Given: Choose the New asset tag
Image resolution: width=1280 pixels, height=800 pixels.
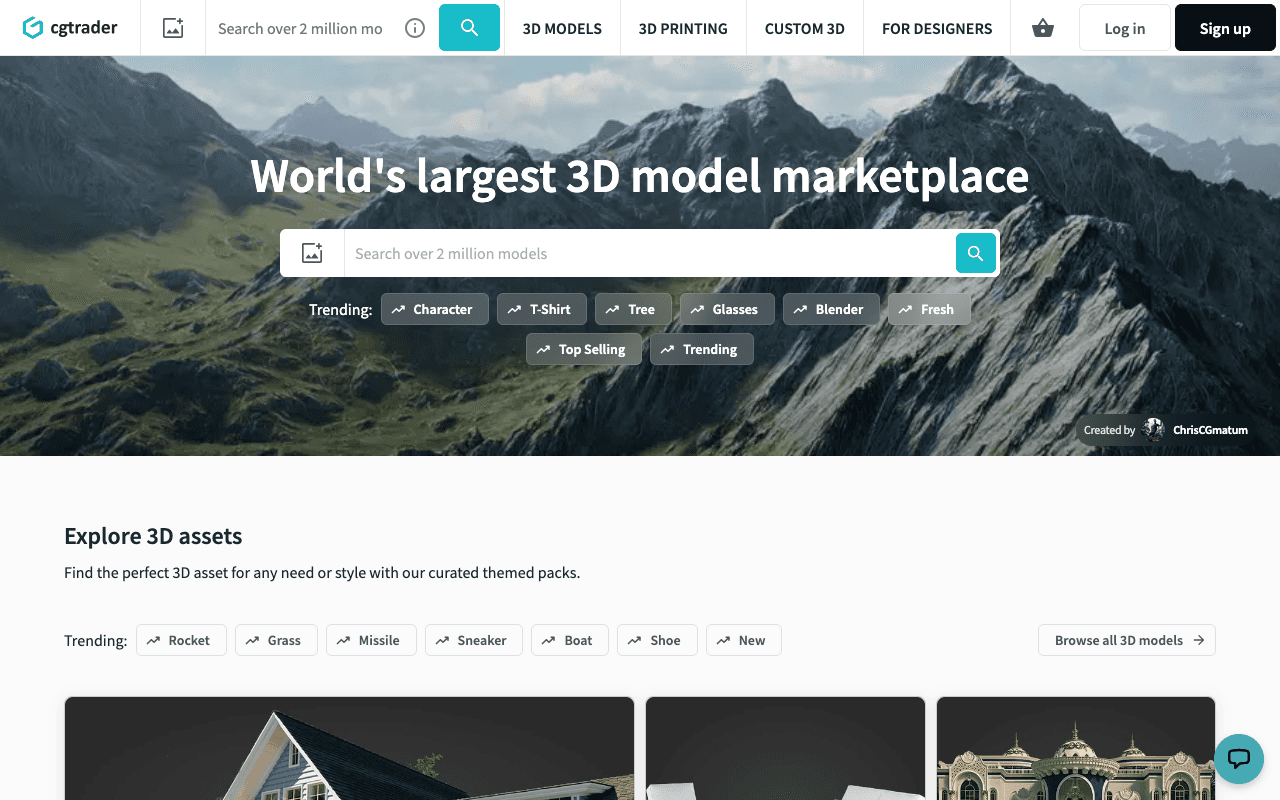Looking at the screenshot, I should click(744, 640).
